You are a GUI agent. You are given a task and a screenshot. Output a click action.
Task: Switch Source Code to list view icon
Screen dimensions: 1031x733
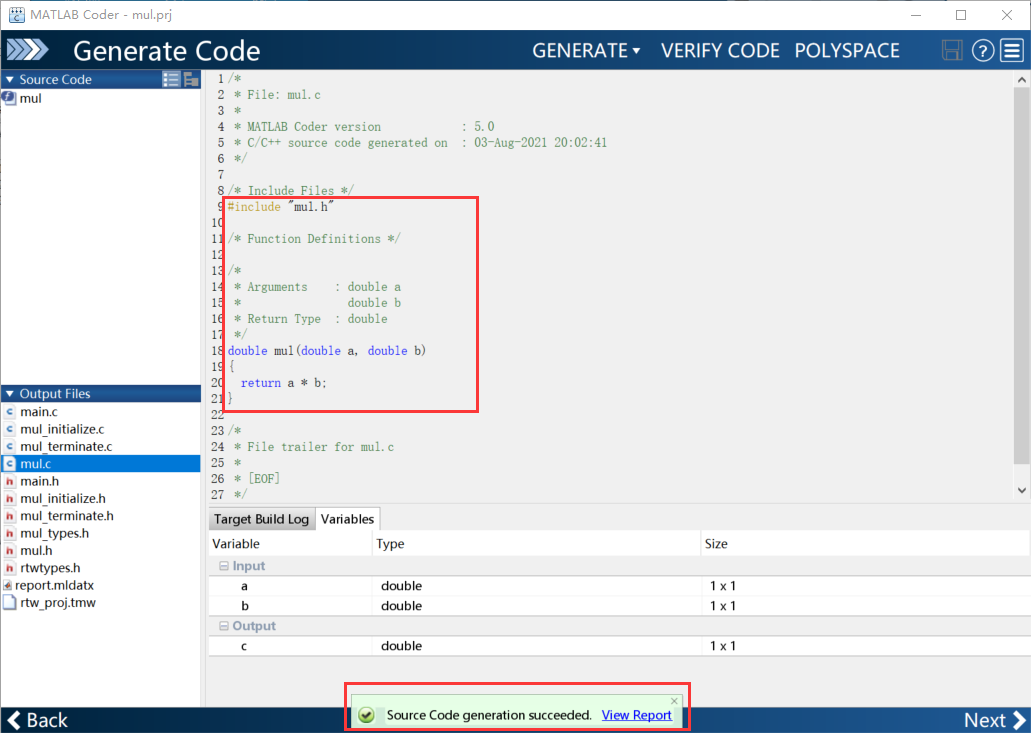click(x=171, y=80)
